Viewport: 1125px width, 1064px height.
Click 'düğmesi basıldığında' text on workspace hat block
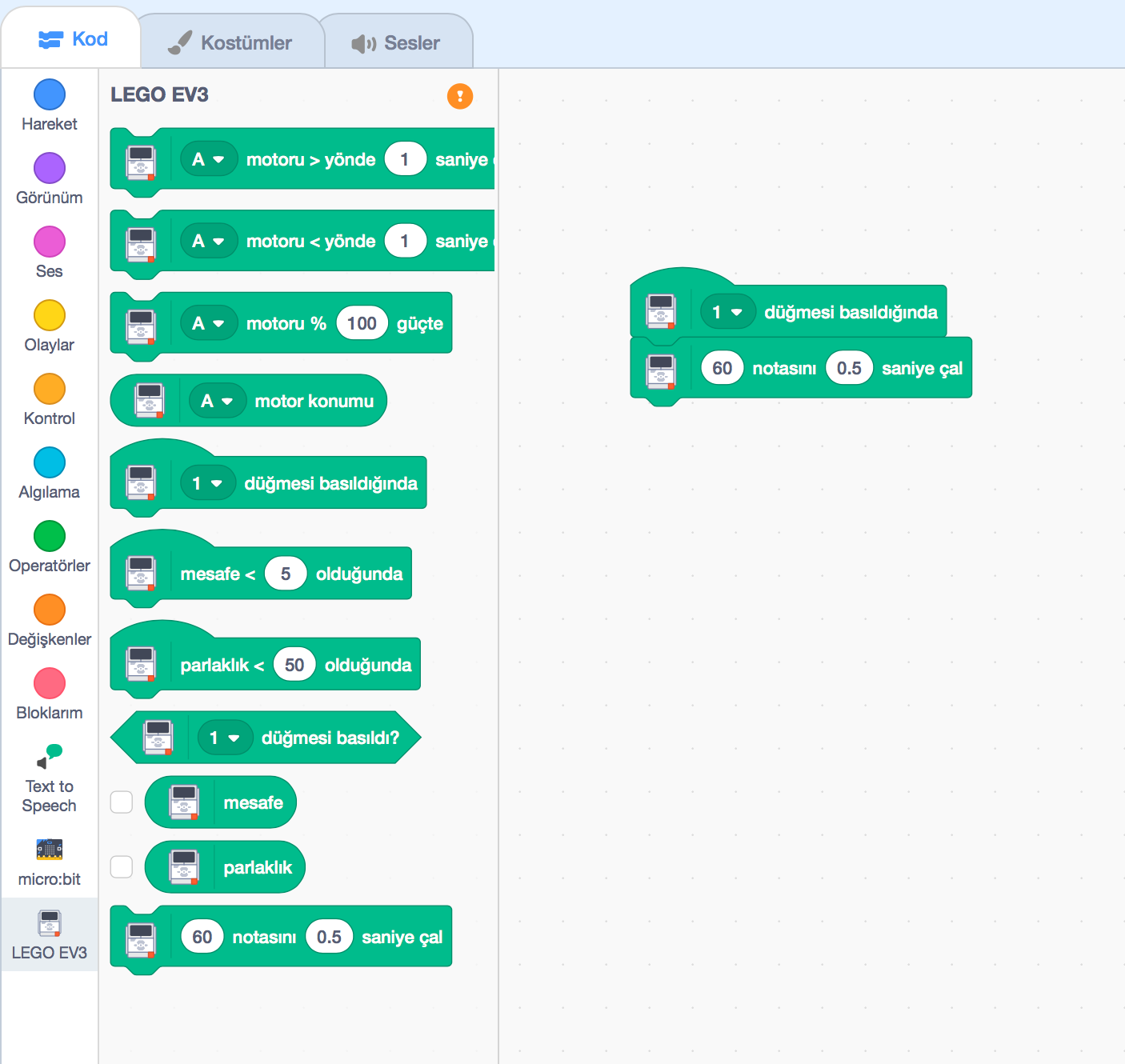[x=851, y=312]
